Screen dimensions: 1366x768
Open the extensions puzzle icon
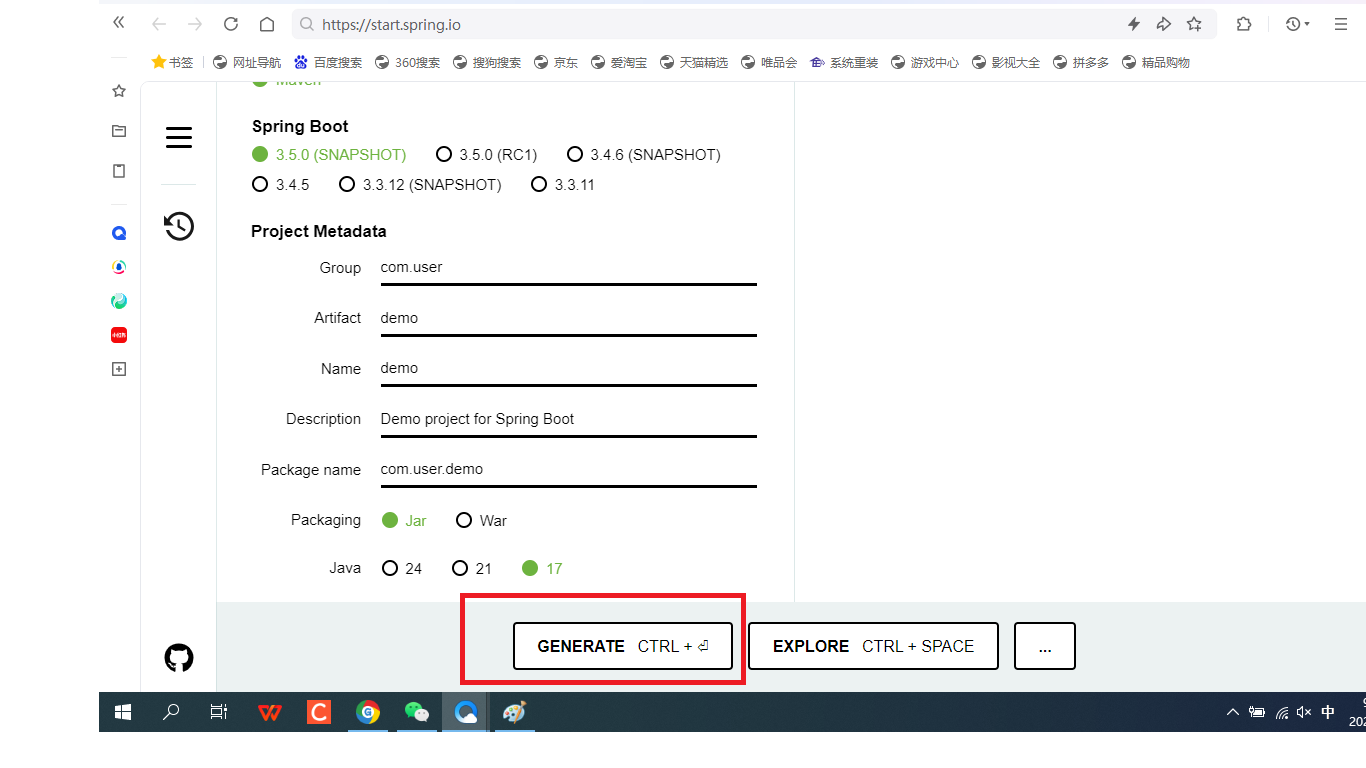pos(1244,24)
